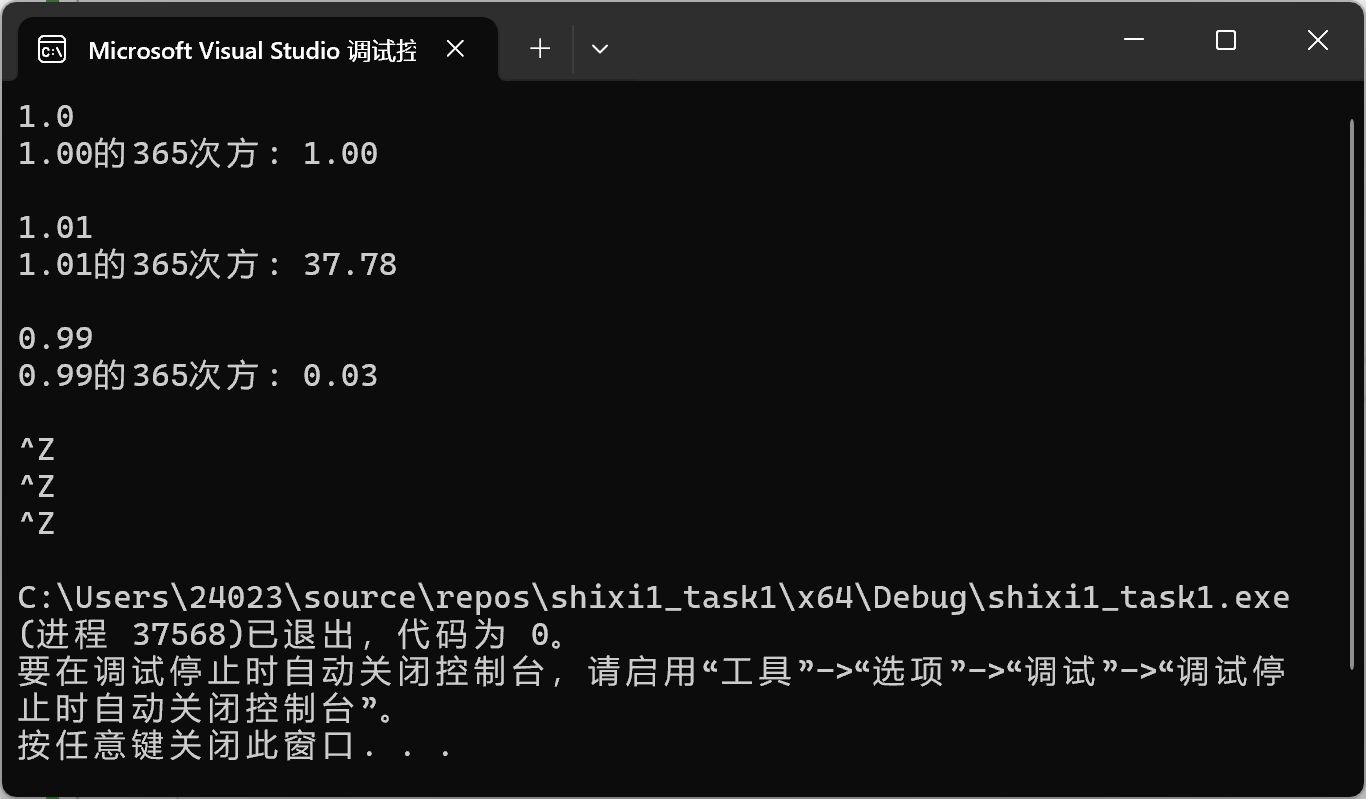The height and width of the screenshot is (799, 1366).
Task: Click the result value 37.78
Action: coord(350,265)
